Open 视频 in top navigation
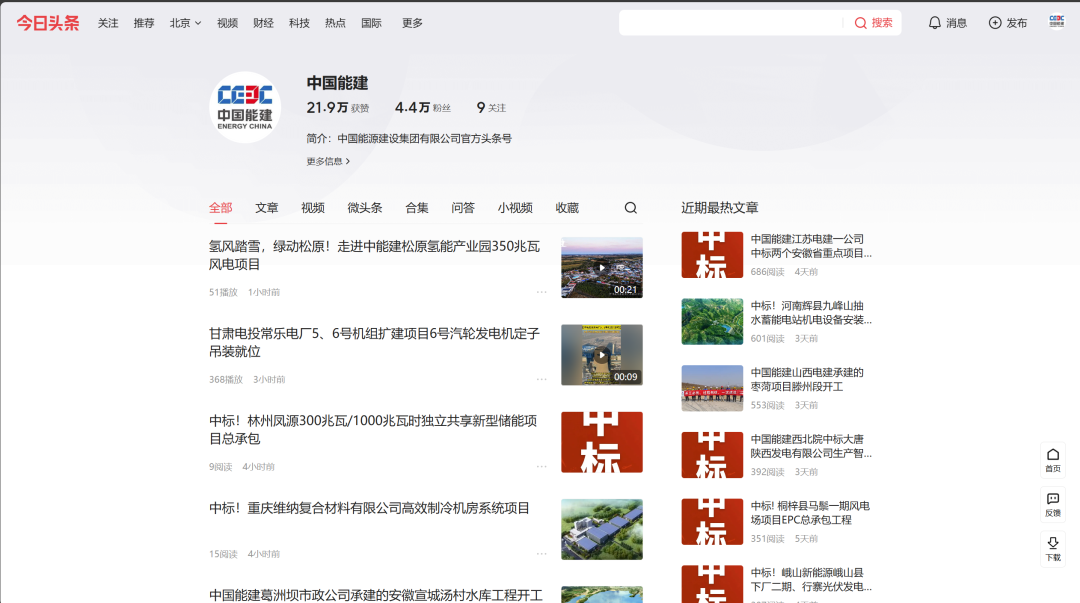The height and width of the screenshot is (603, 1080). click(227, 23)
